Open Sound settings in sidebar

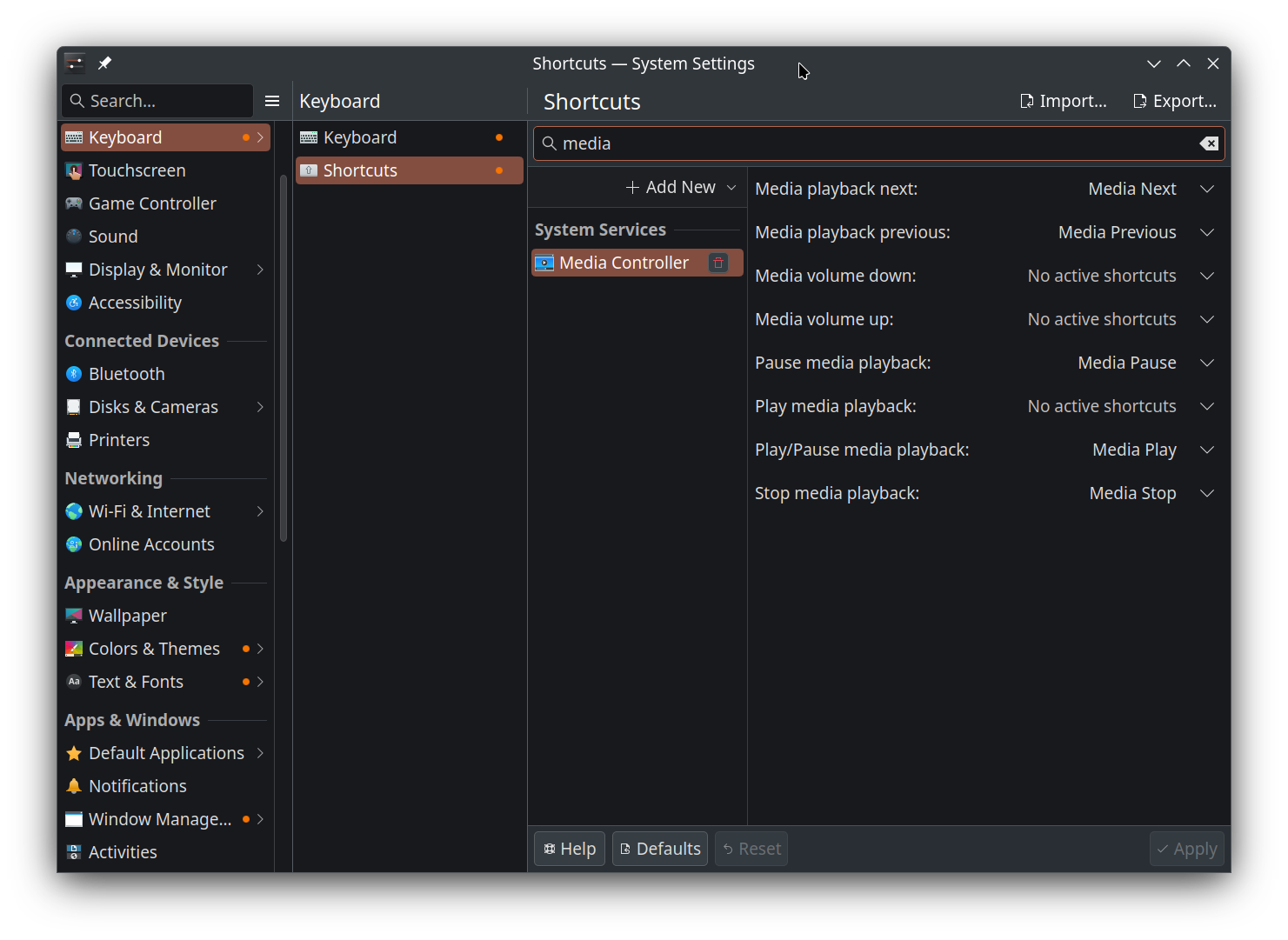tap(113, 237)
